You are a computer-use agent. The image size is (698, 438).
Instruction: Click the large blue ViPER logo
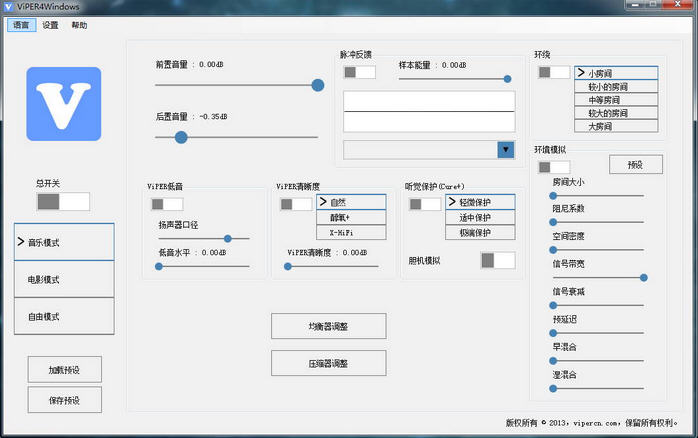click(64, 104)
